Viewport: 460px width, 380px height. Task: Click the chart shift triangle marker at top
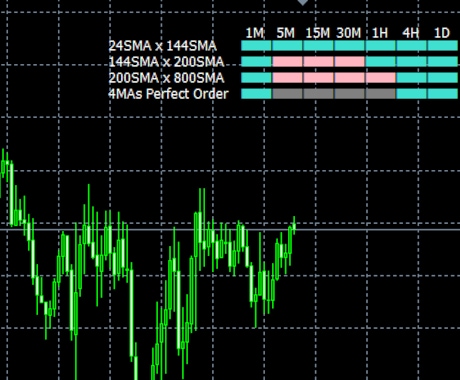click(x=303, y=2)
